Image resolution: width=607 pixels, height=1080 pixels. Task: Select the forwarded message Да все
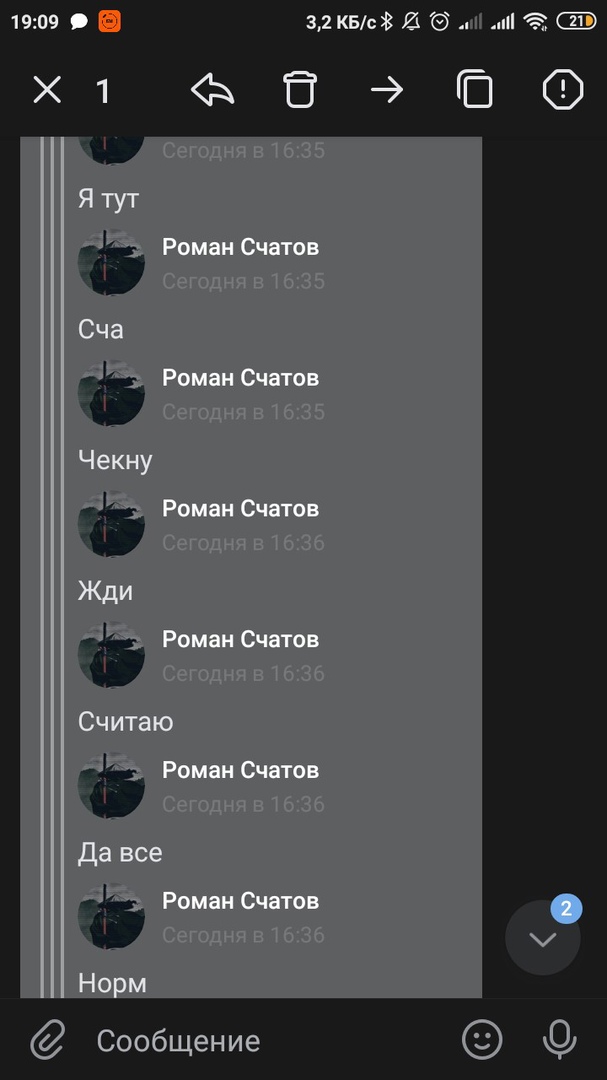[x=120, y=853]
